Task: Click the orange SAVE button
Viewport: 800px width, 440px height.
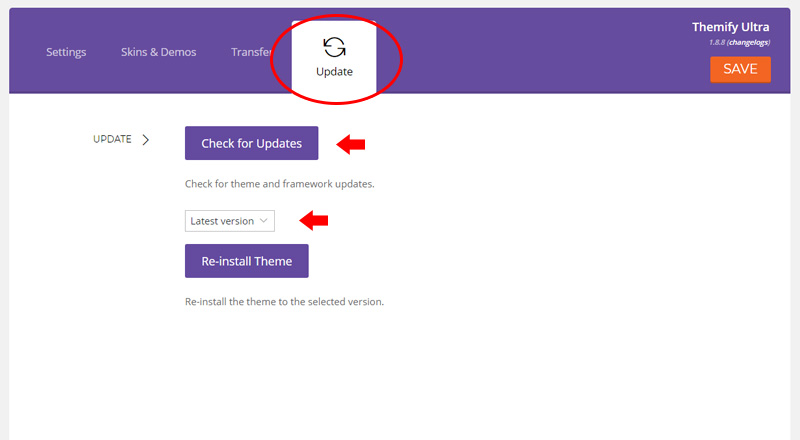Action: click(x=740, y=69)
